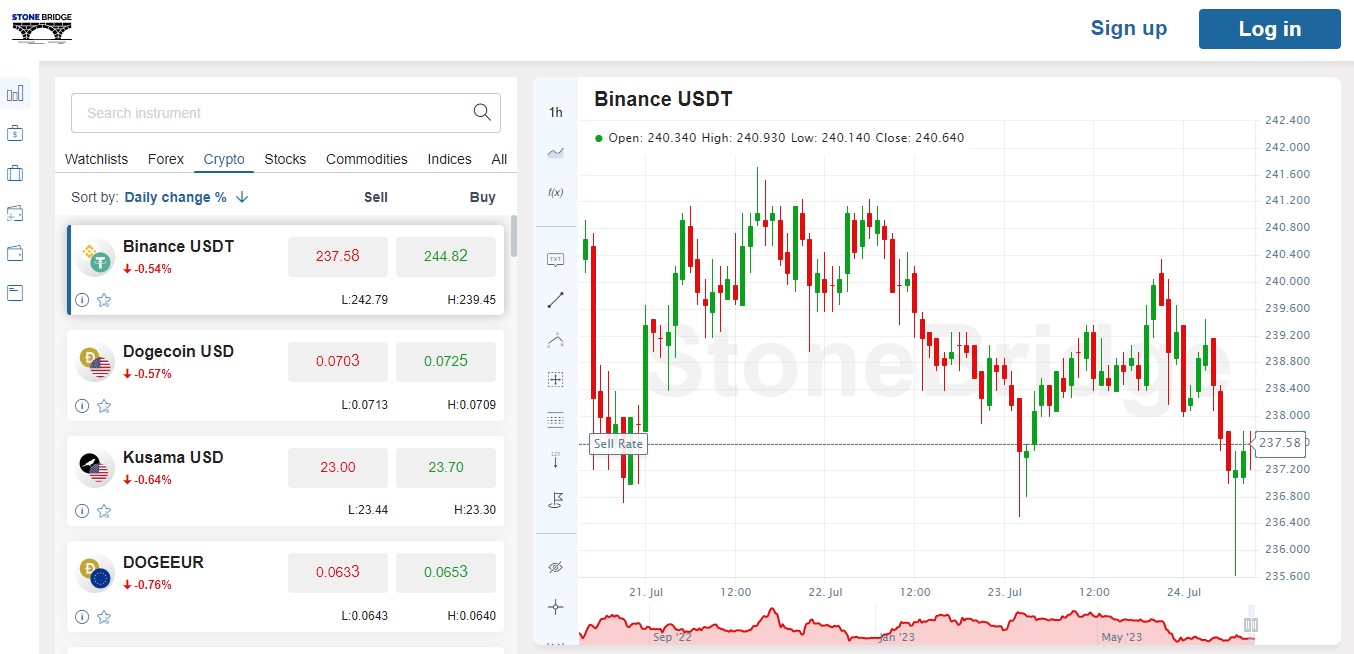Switch to the All tab

click(x=499, y=159)
